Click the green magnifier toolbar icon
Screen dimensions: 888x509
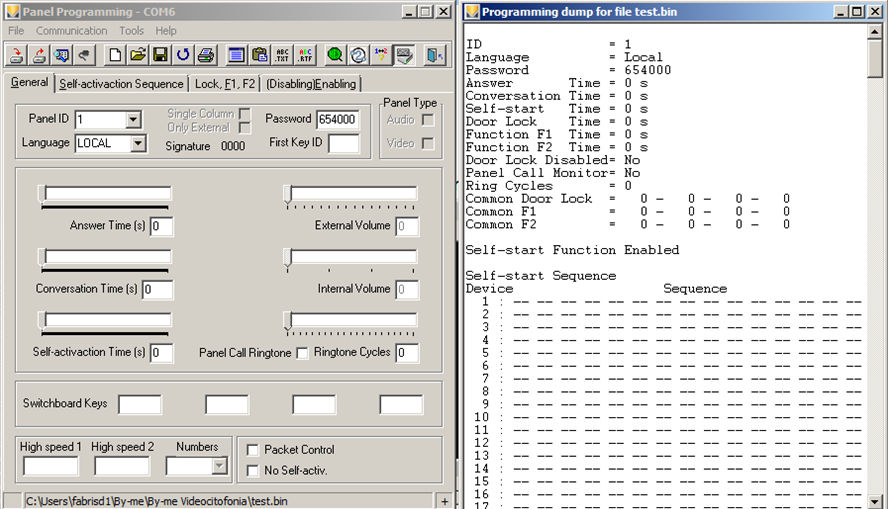(335, 55)
